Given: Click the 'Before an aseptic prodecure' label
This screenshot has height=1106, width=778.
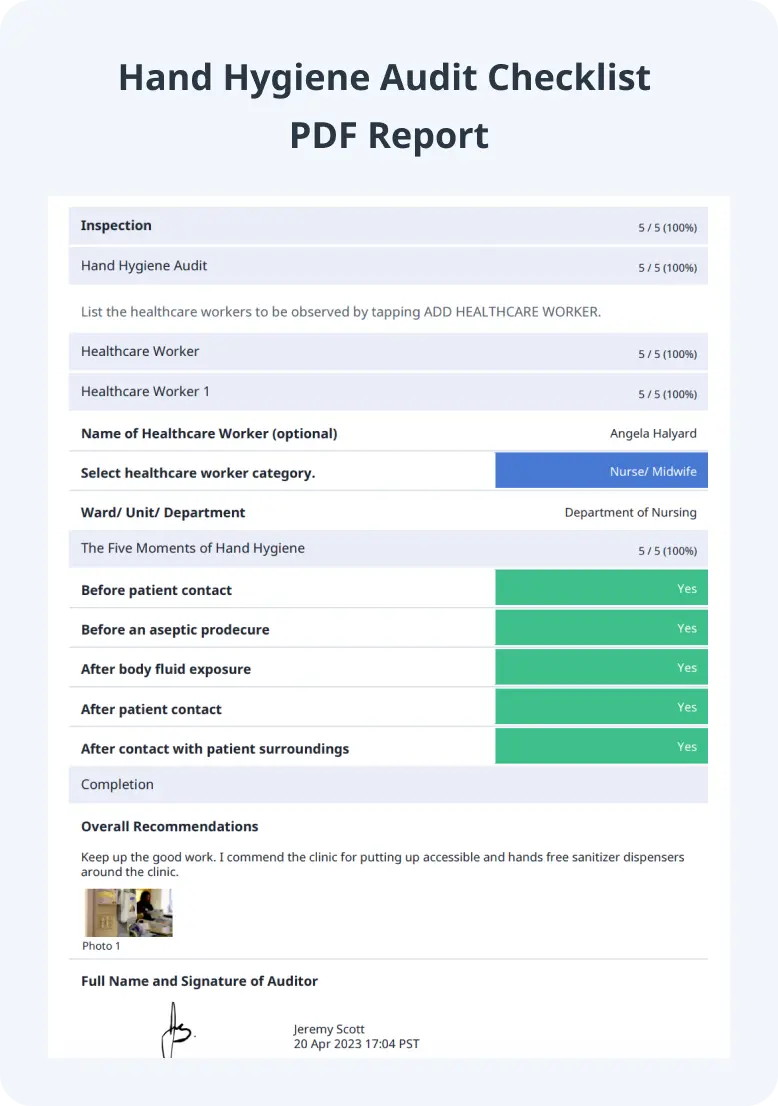Looking at the screenshot, I should point(175,630).
